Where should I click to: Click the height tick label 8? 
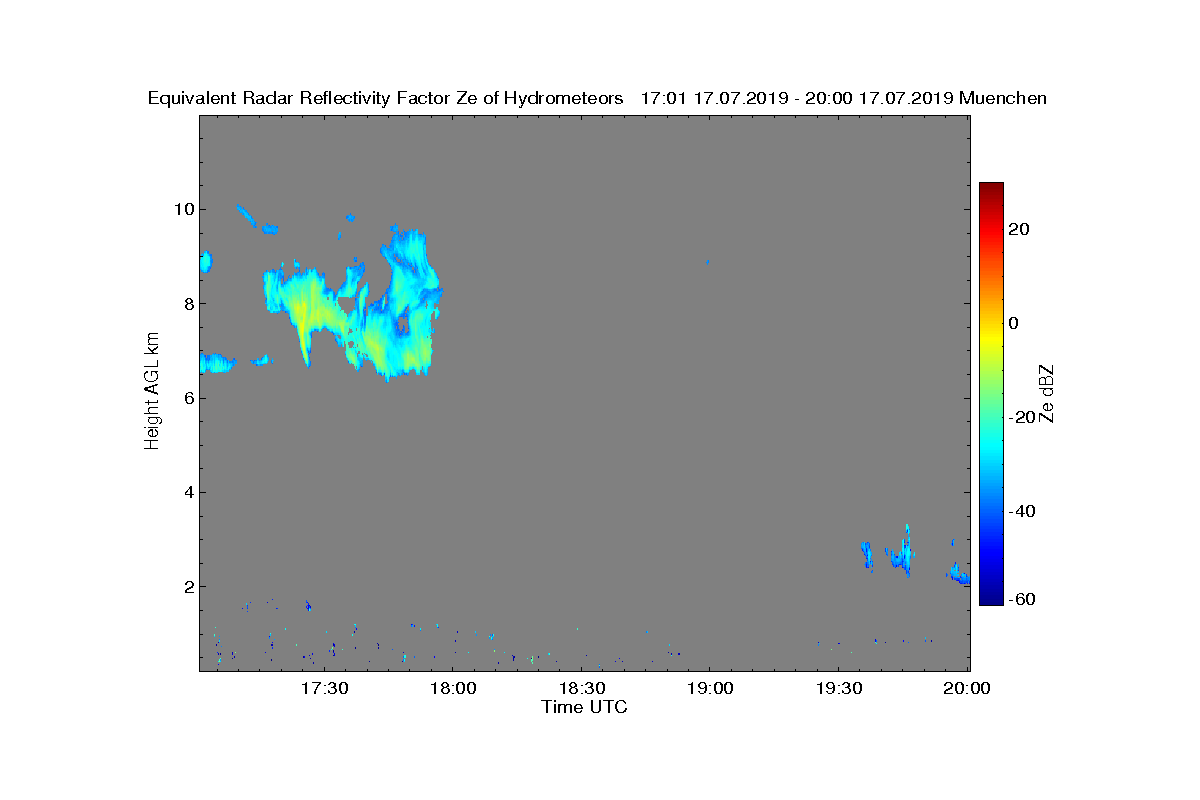pos(188,303)
